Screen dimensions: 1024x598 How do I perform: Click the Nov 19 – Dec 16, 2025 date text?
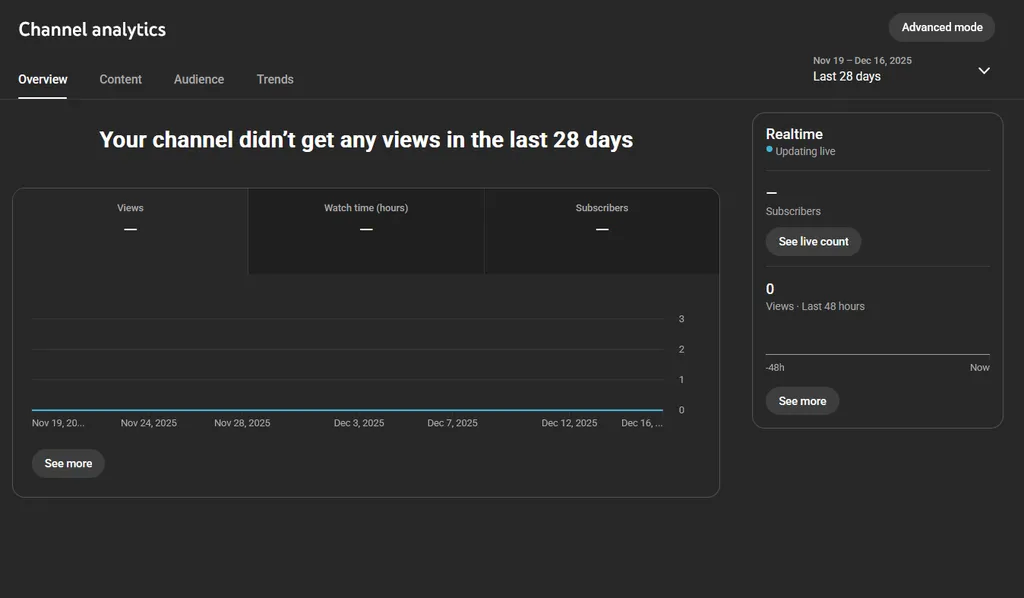(862, 61)
